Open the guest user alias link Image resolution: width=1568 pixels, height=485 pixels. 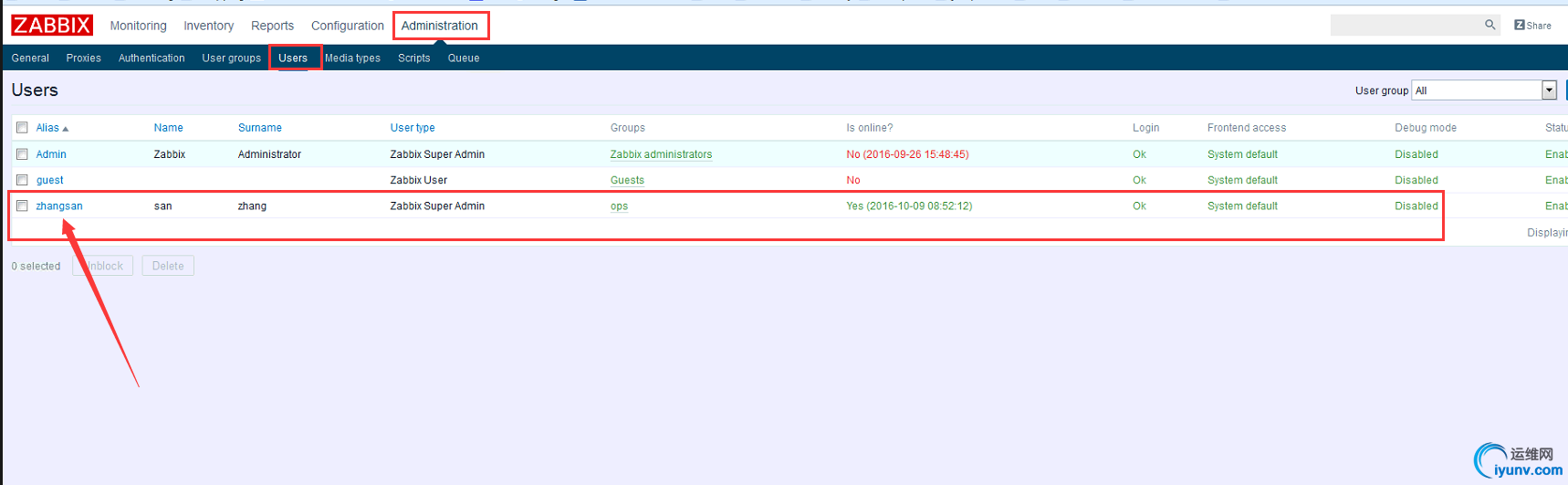tap(49, 180)
